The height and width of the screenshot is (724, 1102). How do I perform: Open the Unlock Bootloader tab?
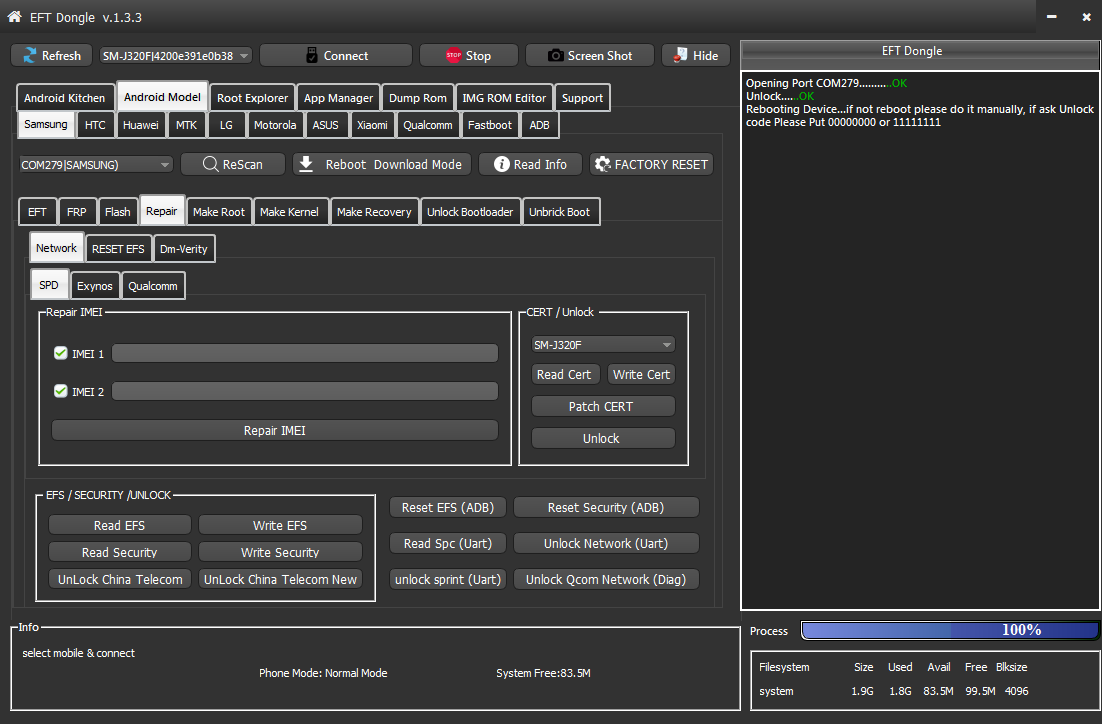[x=470, y=212]
